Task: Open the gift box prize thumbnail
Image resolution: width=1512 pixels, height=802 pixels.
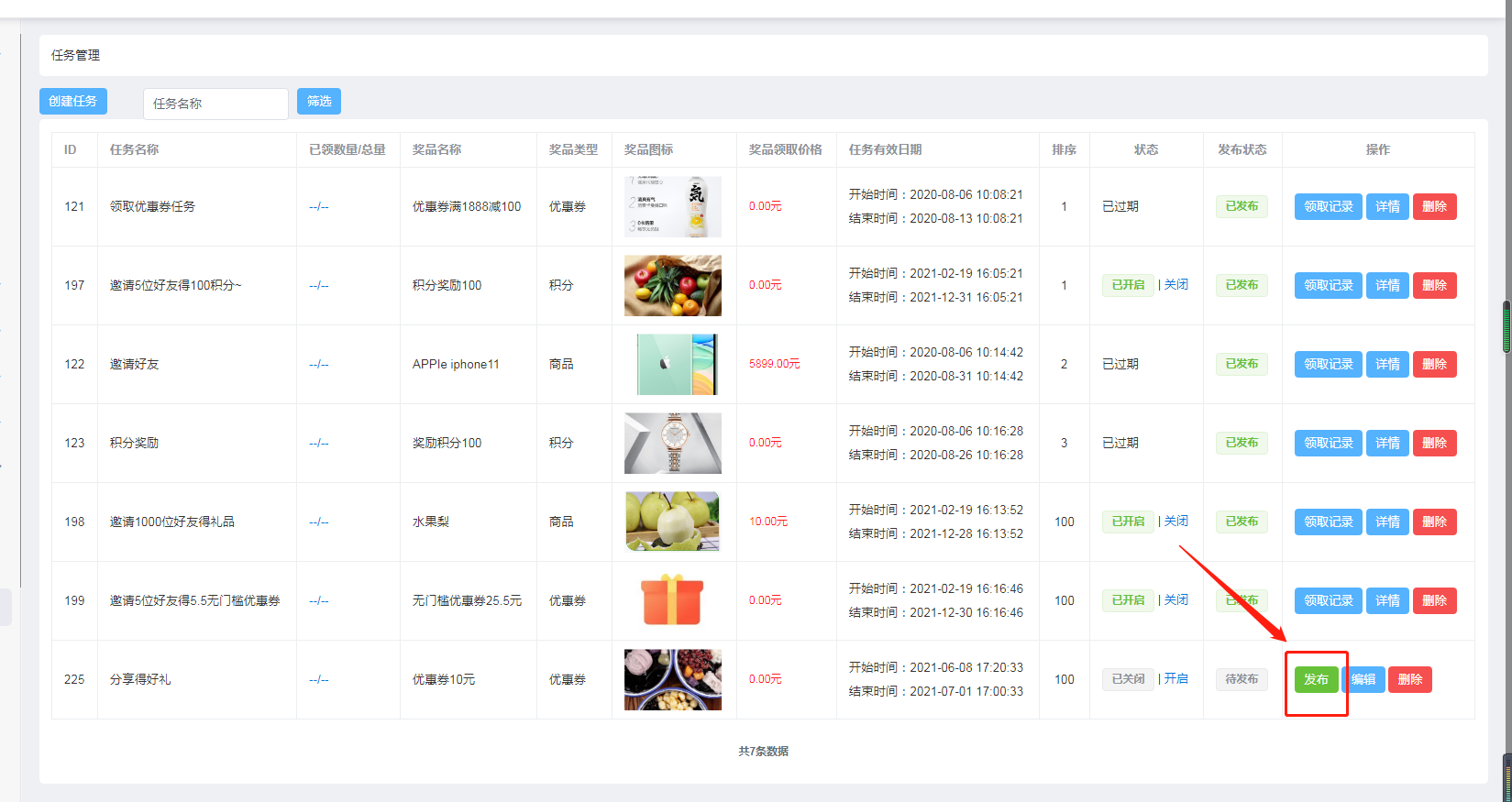Action: (x=672, y=600)
